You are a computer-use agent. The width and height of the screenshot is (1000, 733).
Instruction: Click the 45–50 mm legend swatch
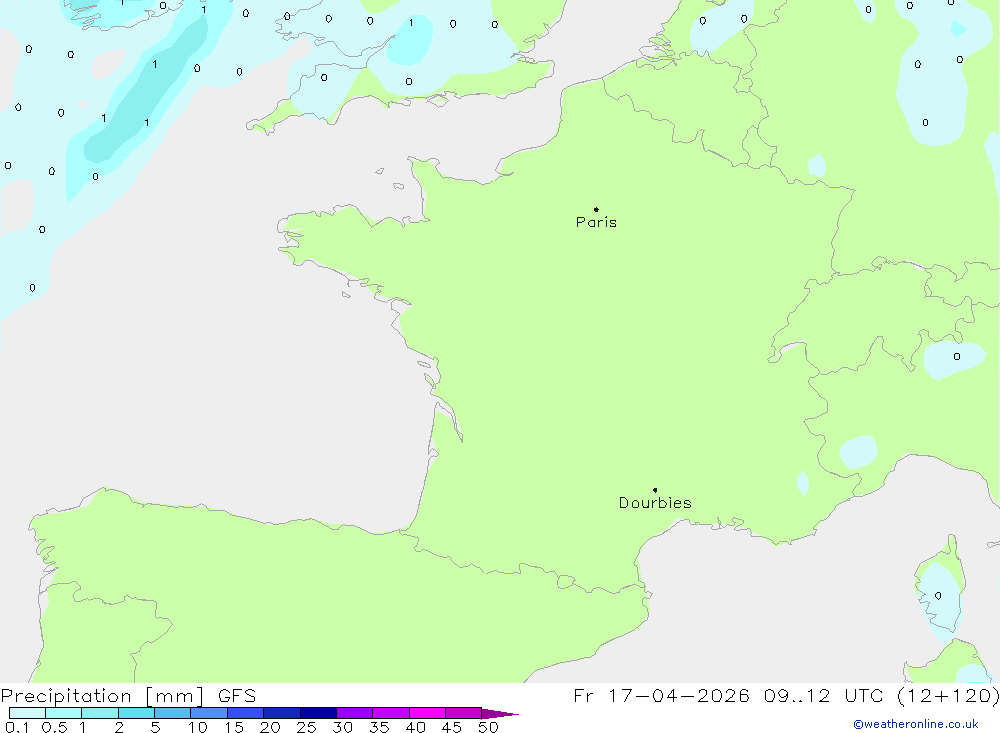coord(464,713)
